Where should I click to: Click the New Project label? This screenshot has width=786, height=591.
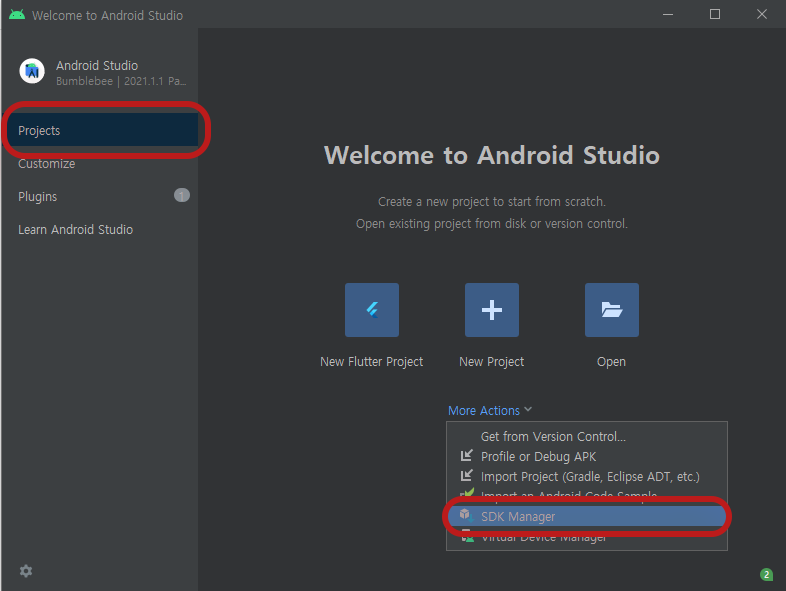click(x=491, y=362)
